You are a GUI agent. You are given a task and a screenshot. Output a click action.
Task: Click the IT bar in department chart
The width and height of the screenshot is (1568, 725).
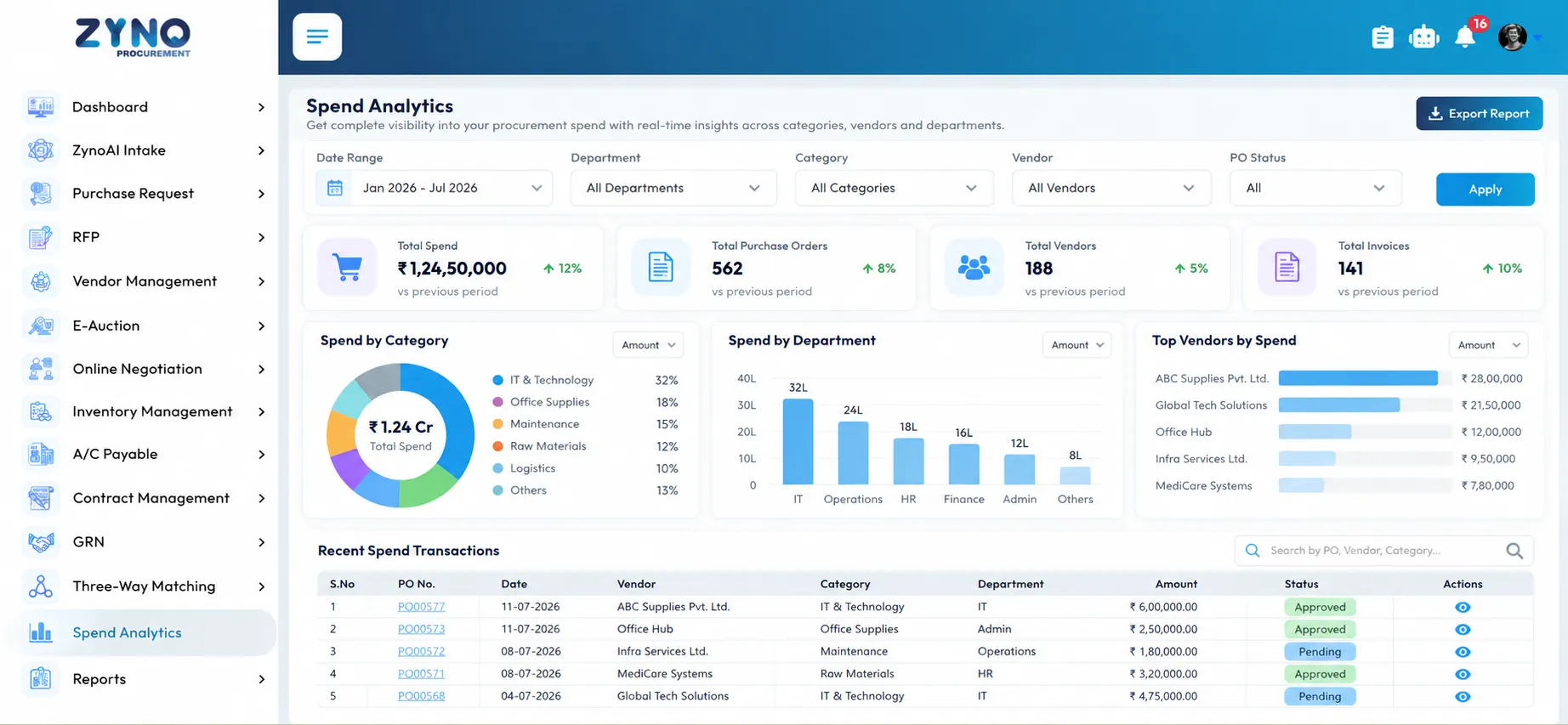click(x=798, y=442)
